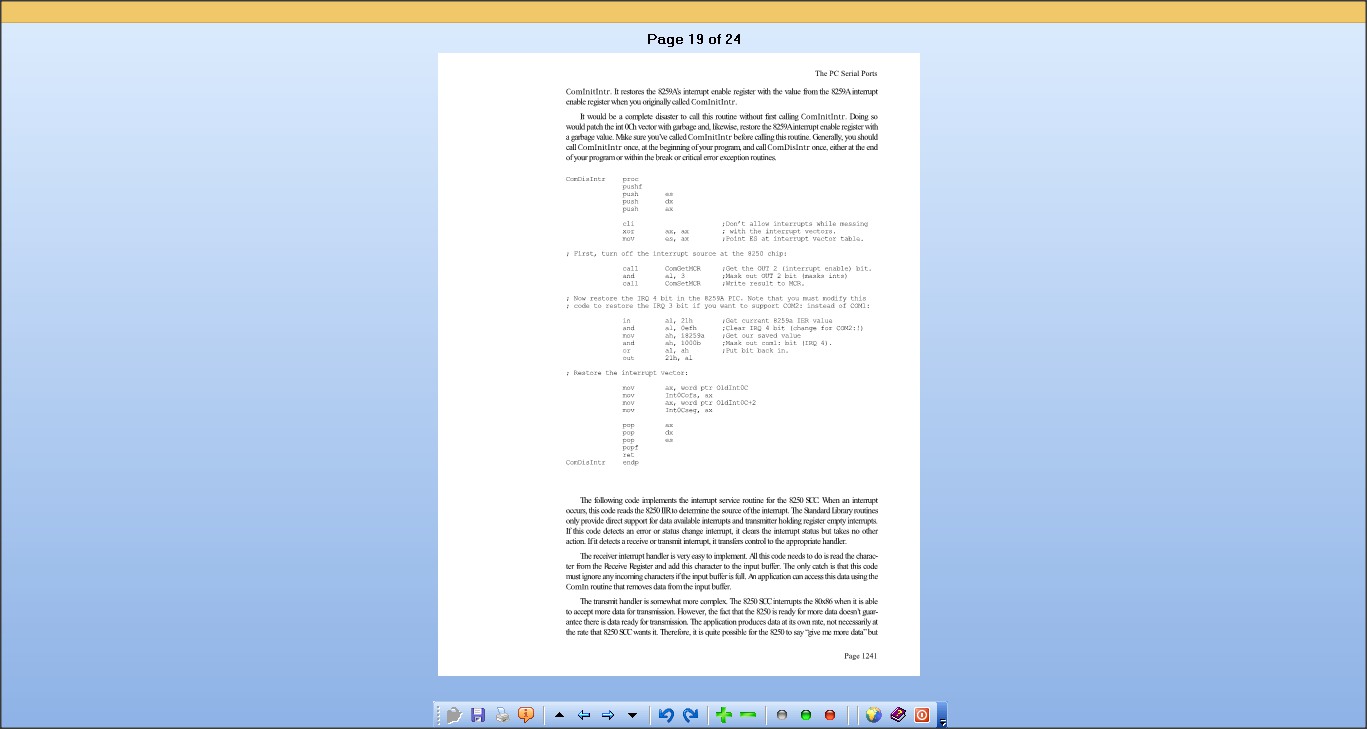Open the globe web icon
The height and width of the screenshot is (729, 1367).
(873, 715)
